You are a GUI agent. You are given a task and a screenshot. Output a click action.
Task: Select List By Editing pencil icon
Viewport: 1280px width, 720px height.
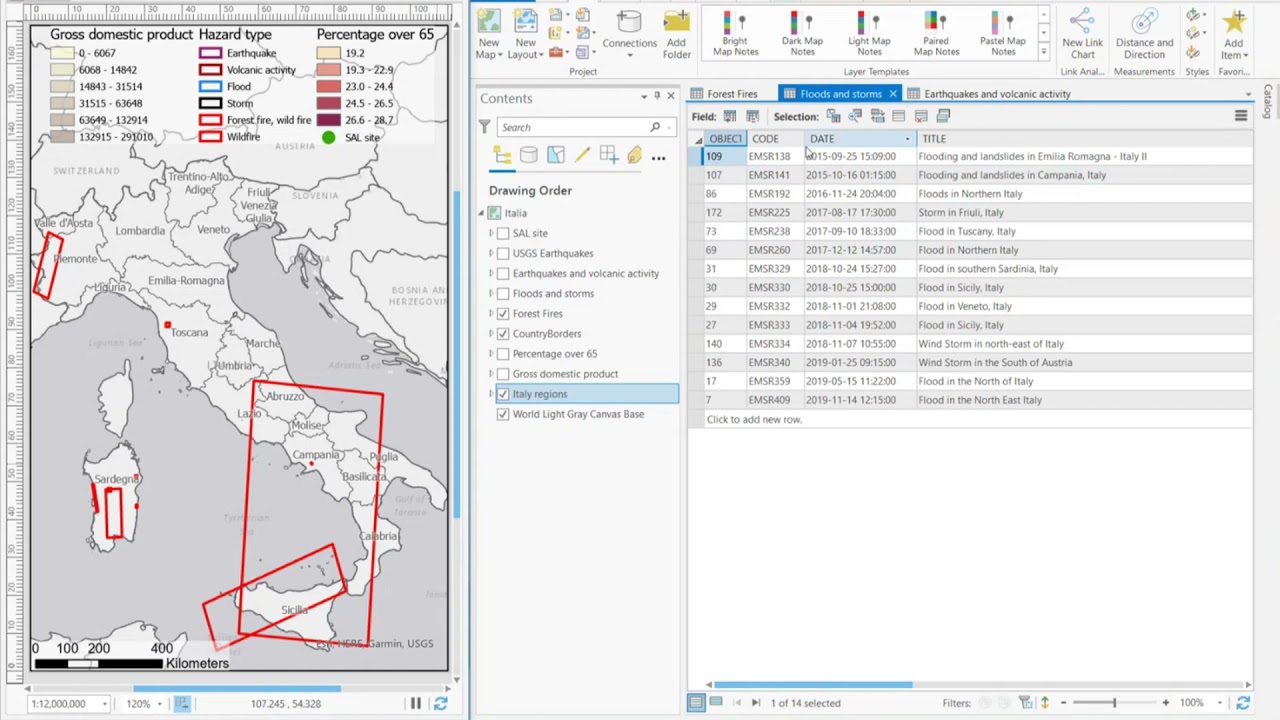click(582, 156)
